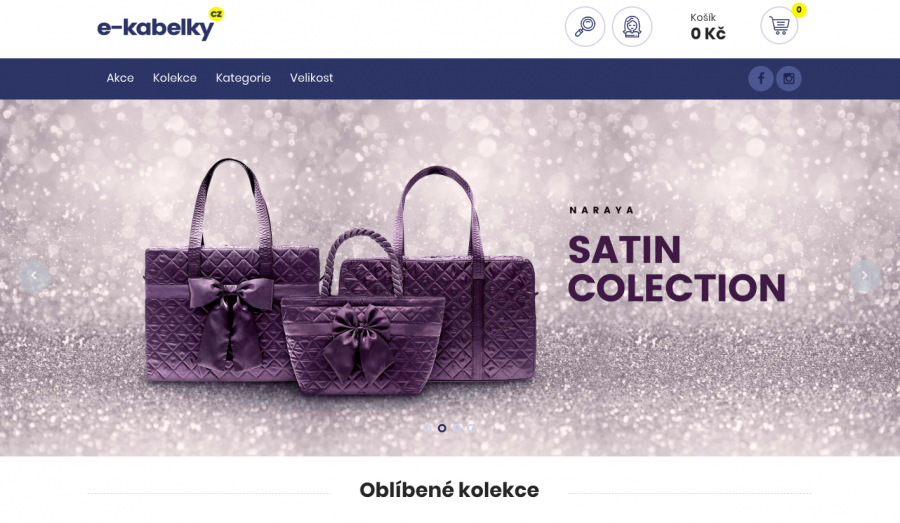Click the Satin Colection banner title
This screenshot has height=523, width=900.
click(x=677, y=269)
